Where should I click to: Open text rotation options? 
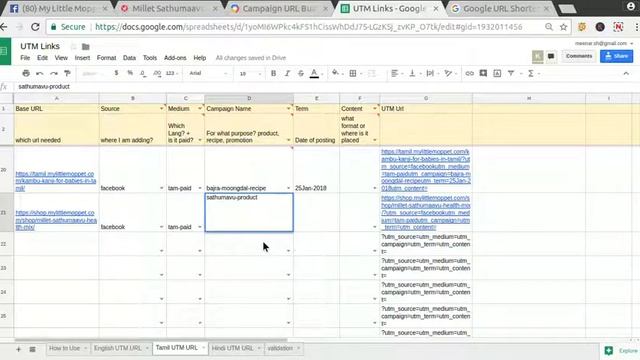coord(449,73)
